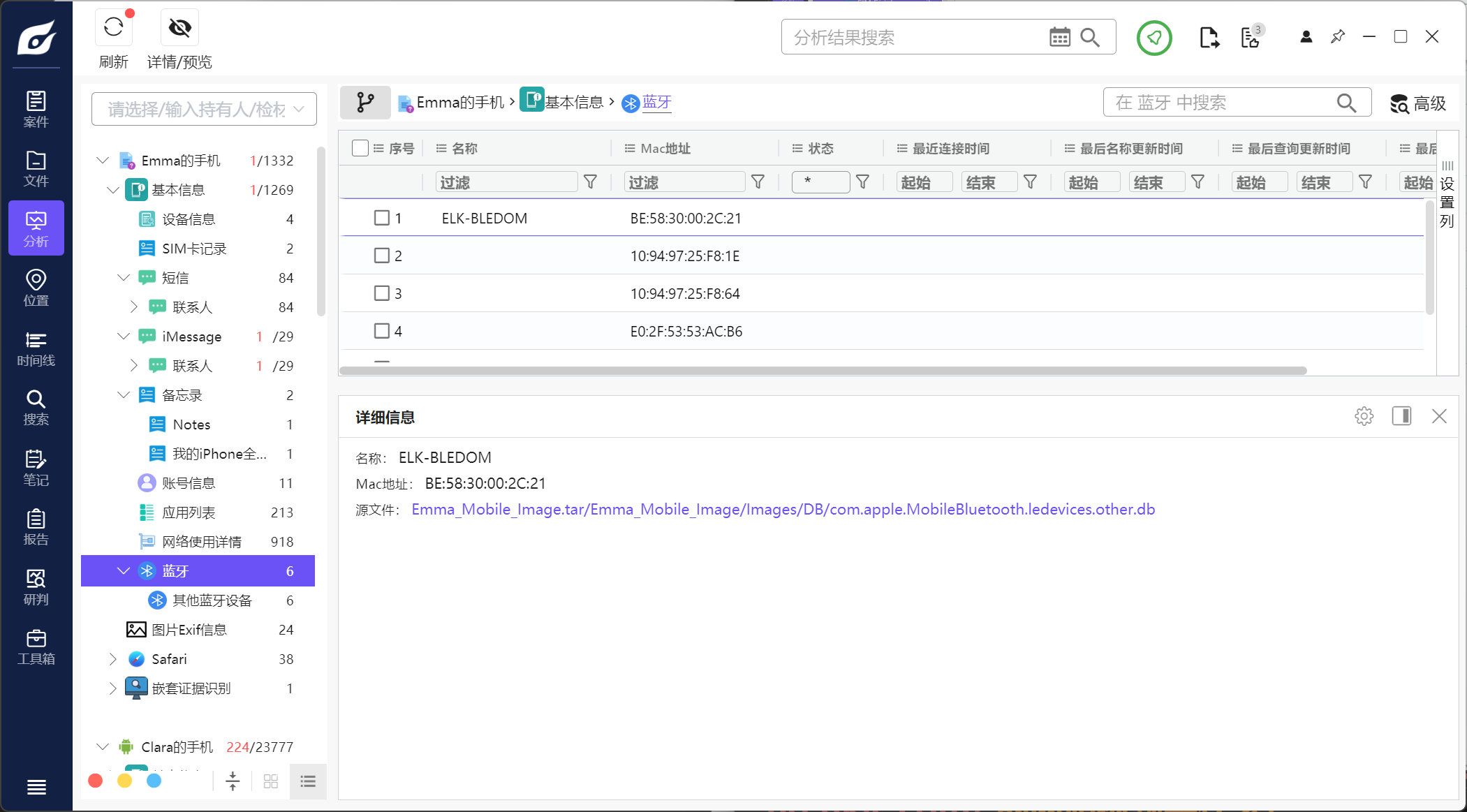
Task: Open the 高级 advanced search
Action: coord(1418,103)
